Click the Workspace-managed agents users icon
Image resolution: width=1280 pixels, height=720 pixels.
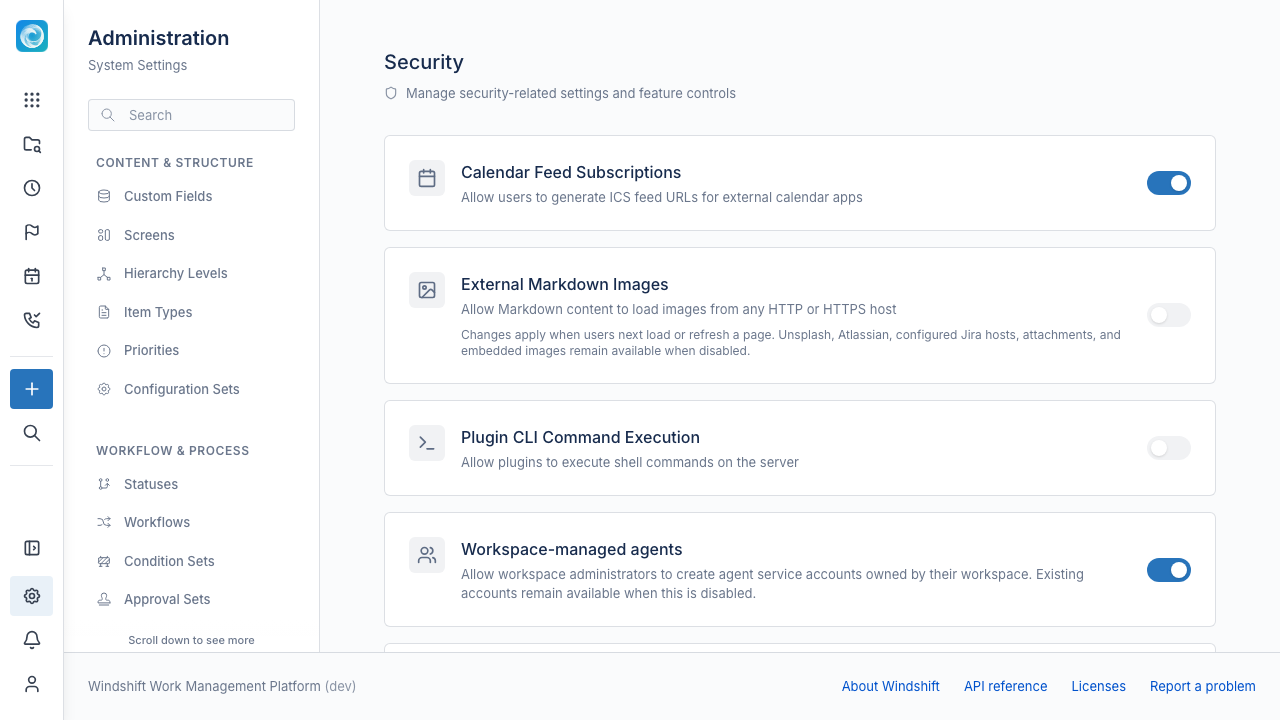[427, 556]
